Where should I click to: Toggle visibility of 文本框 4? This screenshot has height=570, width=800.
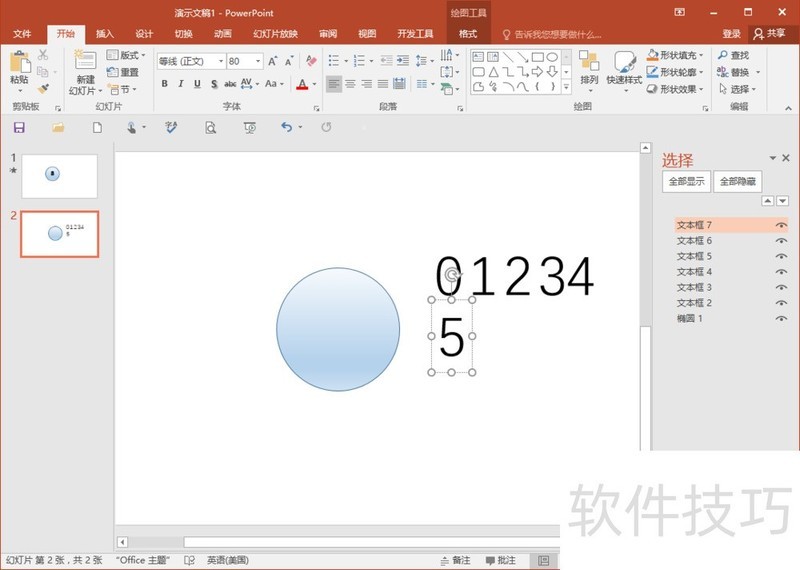coord(781,272)
